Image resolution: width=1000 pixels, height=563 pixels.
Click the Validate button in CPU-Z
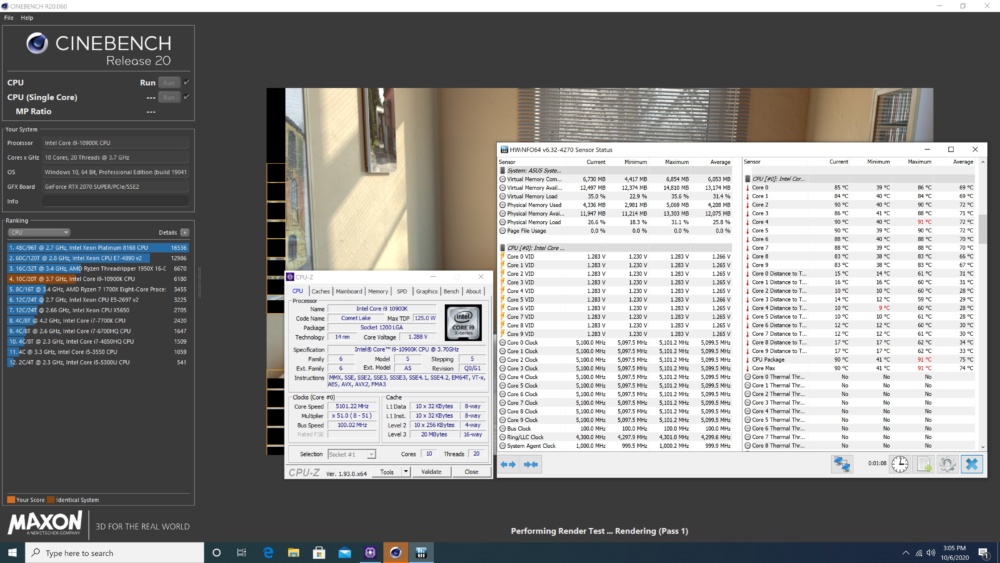(432, 472)
